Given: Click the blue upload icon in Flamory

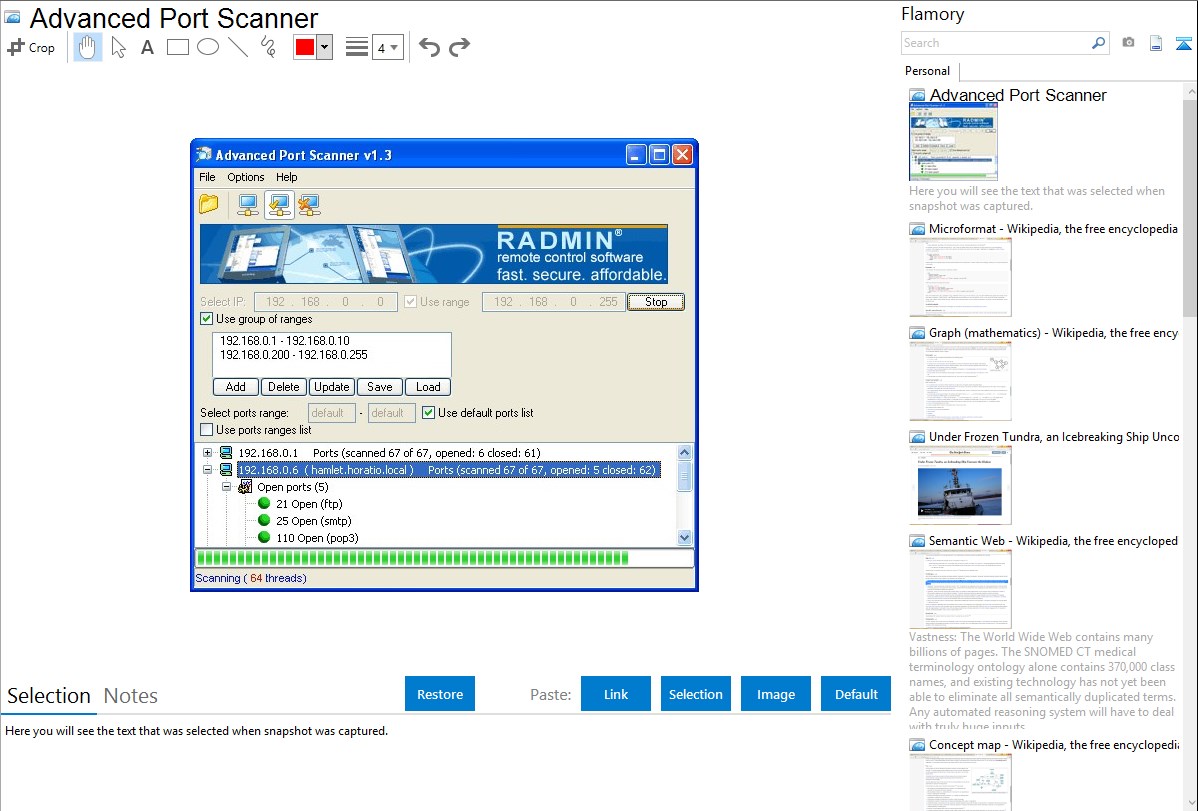Looking at the screenshot, I should [x=1183, y=43].
